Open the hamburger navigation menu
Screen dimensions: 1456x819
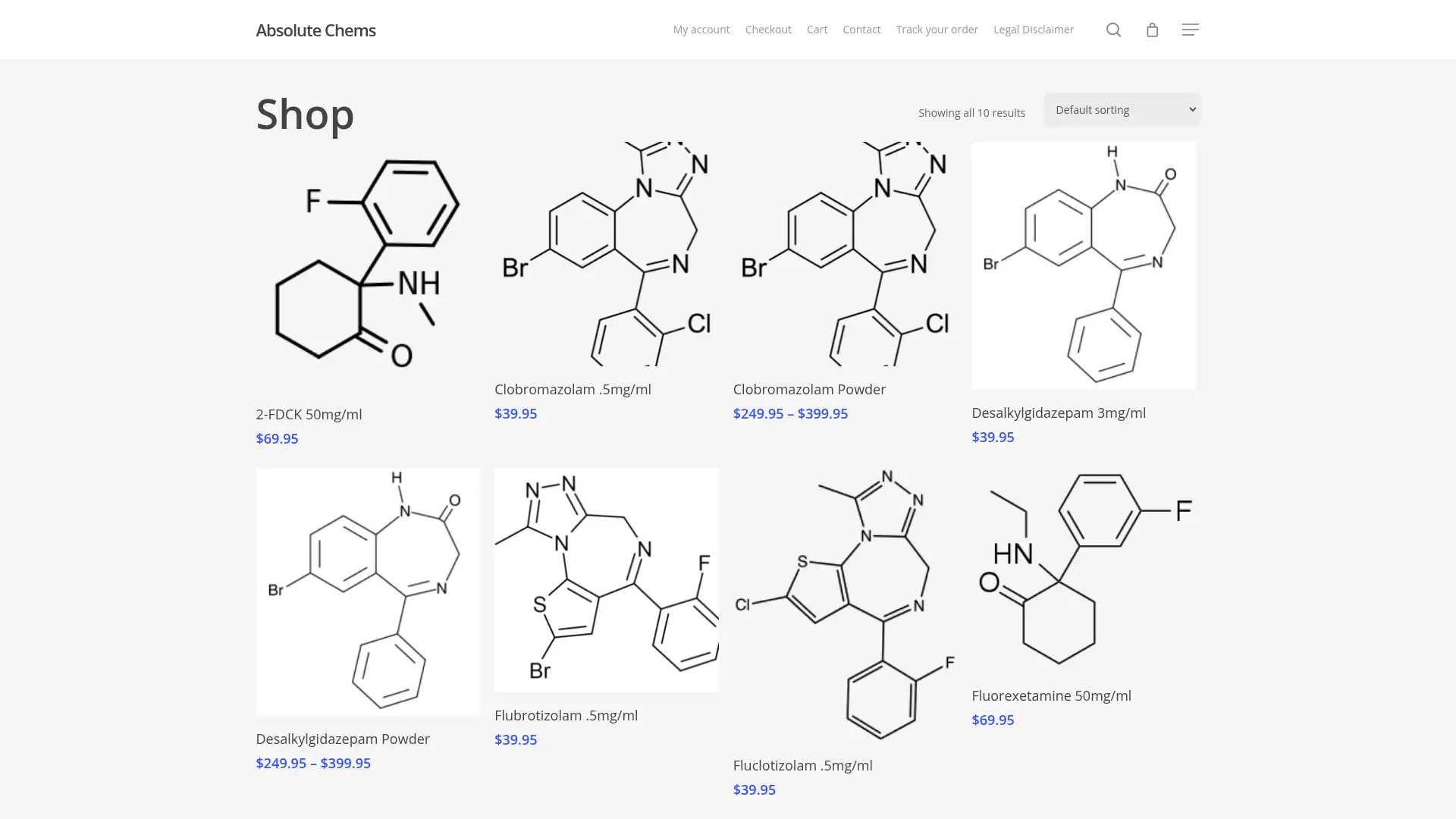click(1191, 30)
